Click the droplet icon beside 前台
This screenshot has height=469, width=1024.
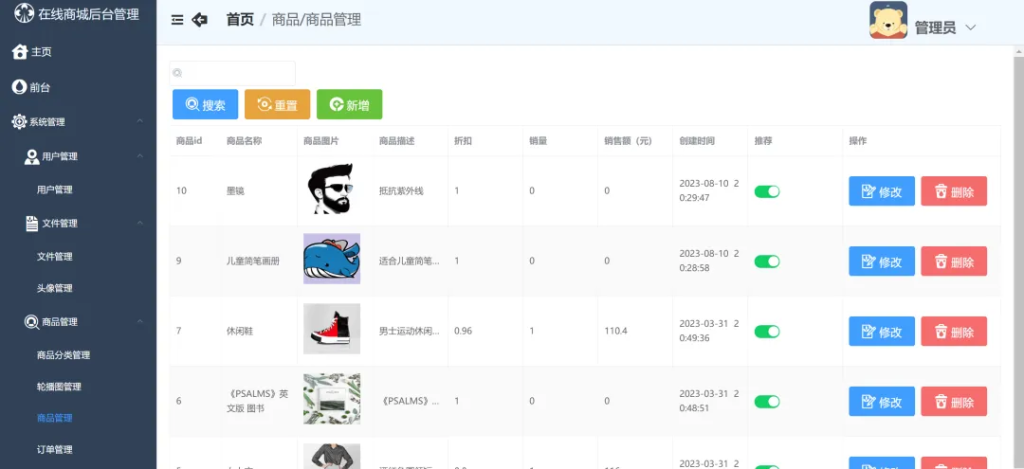point(20,87)
